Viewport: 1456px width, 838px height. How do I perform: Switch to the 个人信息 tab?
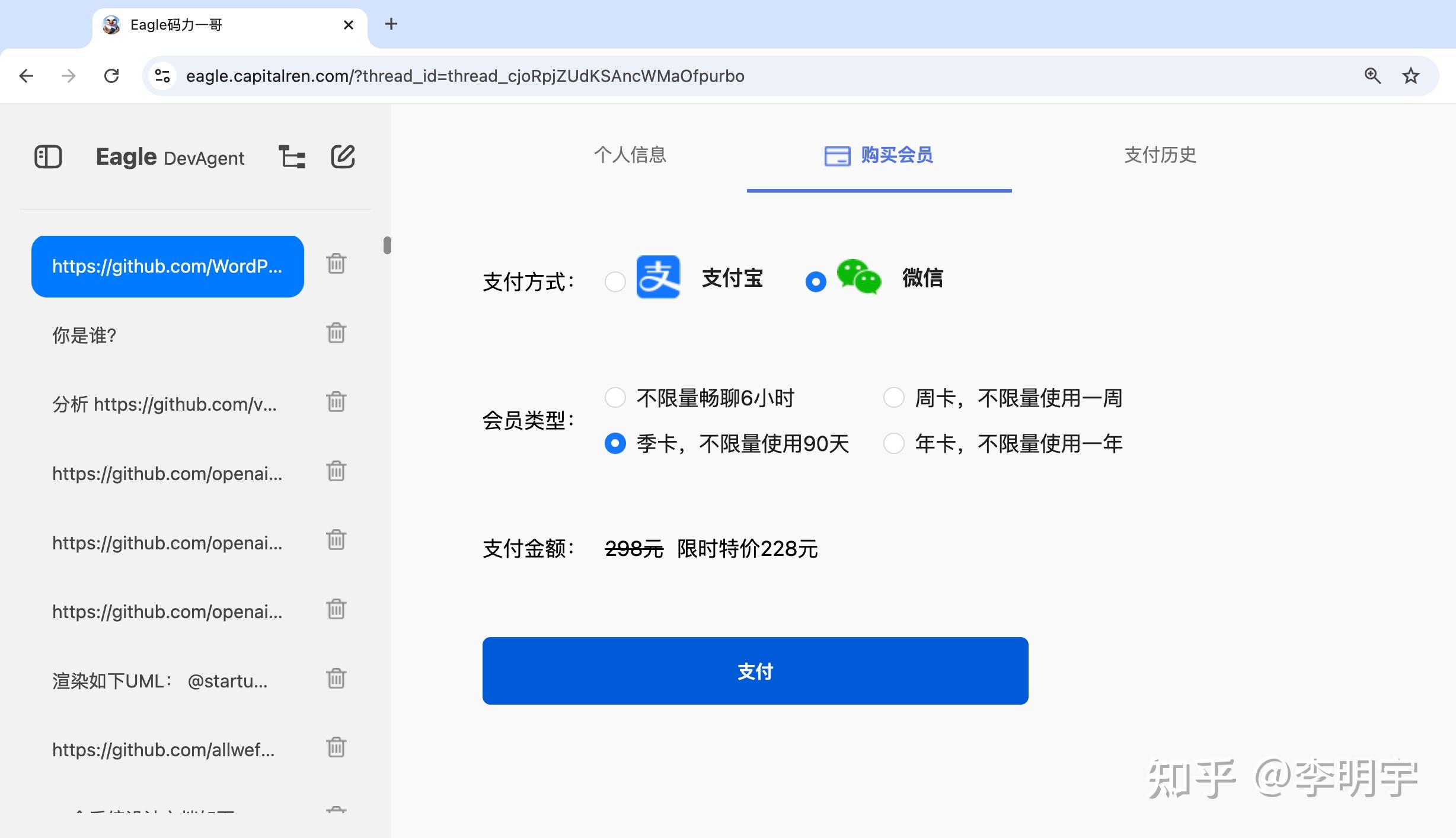(630, 155)
